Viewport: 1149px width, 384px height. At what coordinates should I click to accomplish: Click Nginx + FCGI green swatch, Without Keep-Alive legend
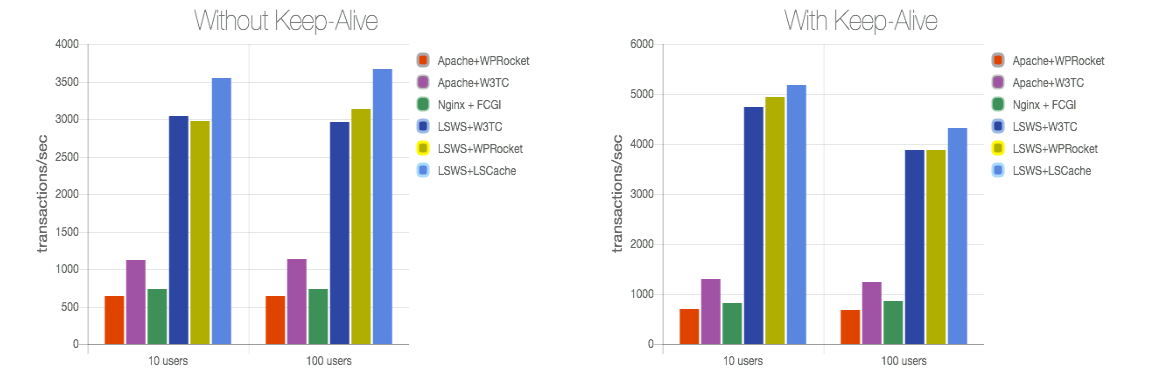pyautogui.click(x=423, y=105)
